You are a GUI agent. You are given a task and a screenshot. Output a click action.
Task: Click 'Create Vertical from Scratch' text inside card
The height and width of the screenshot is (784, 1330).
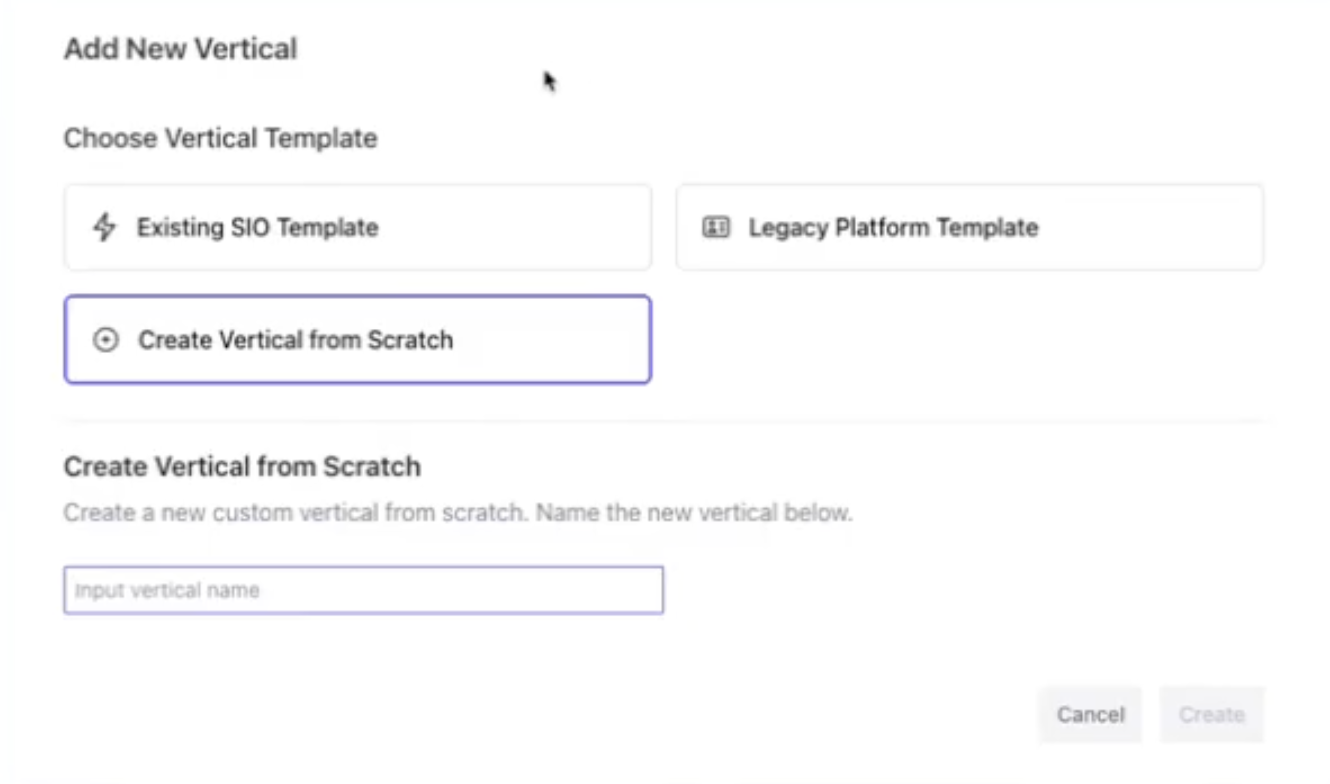pyautogui.click(x=295, y=340)
